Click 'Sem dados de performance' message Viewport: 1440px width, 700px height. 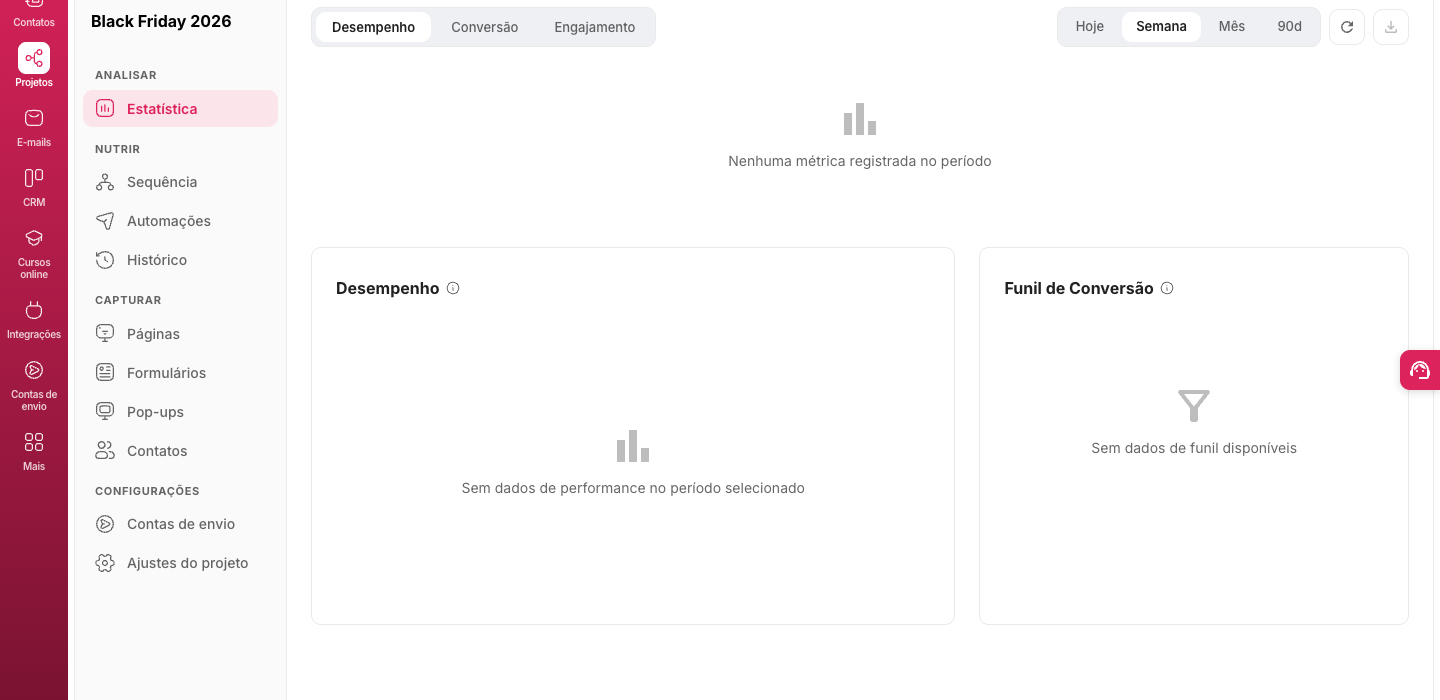[633, 488]
